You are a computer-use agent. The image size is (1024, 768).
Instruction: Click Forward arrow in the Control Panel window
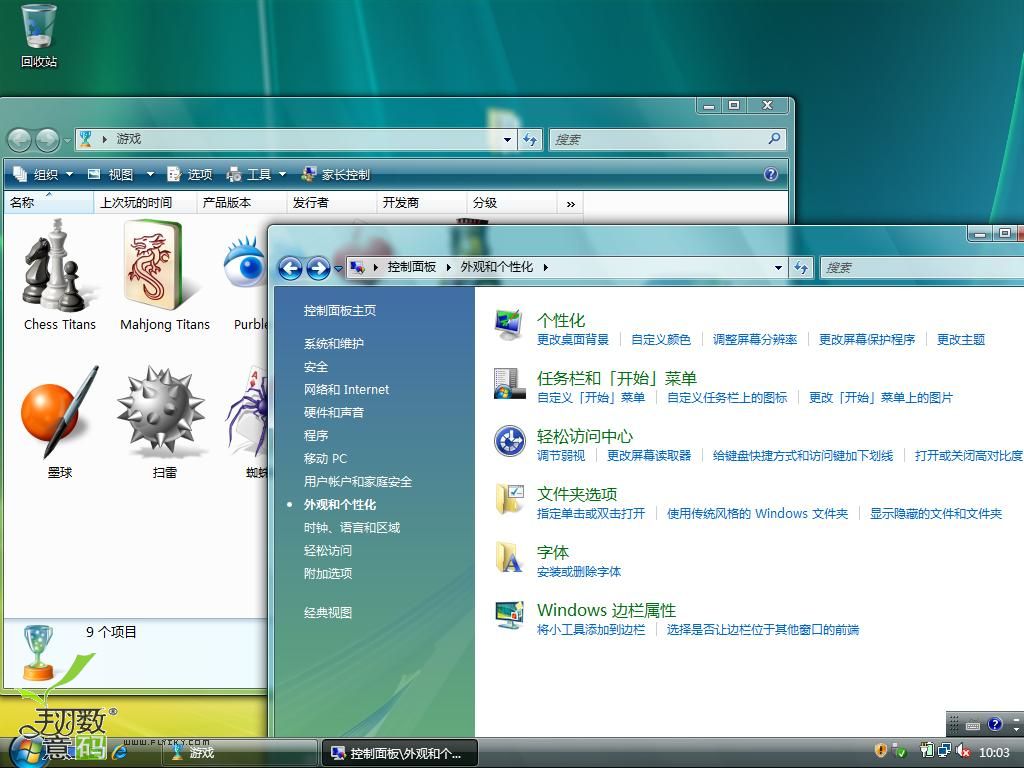tap(318, 268)
